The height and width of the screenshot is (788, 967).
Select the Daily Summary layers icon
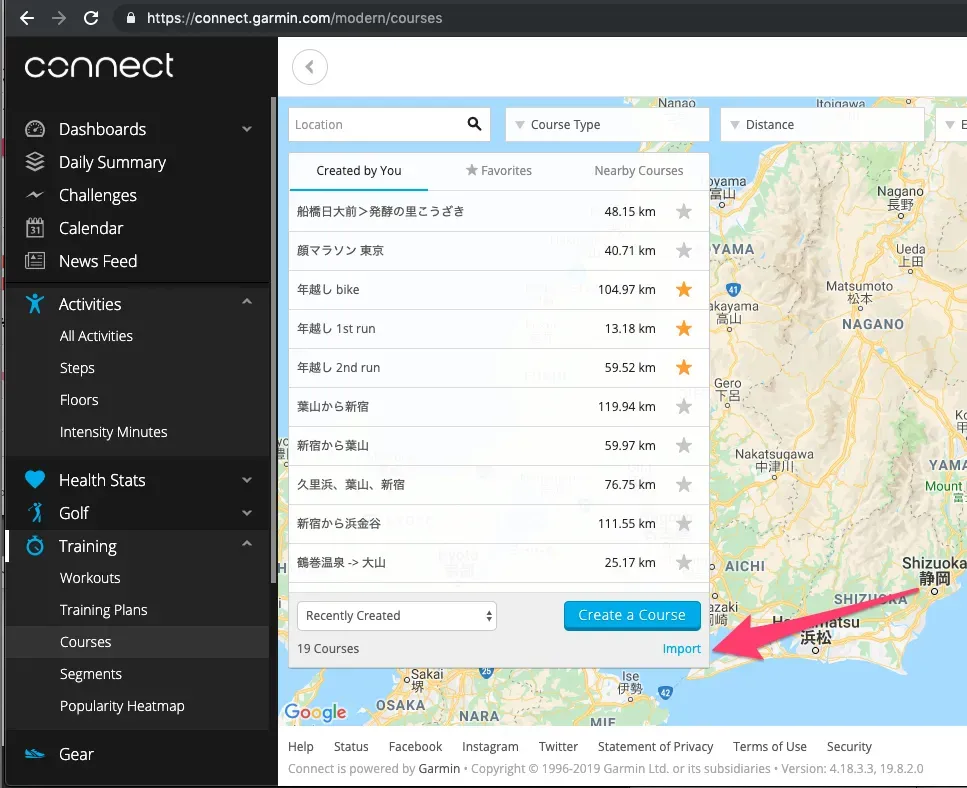[33, 162]
